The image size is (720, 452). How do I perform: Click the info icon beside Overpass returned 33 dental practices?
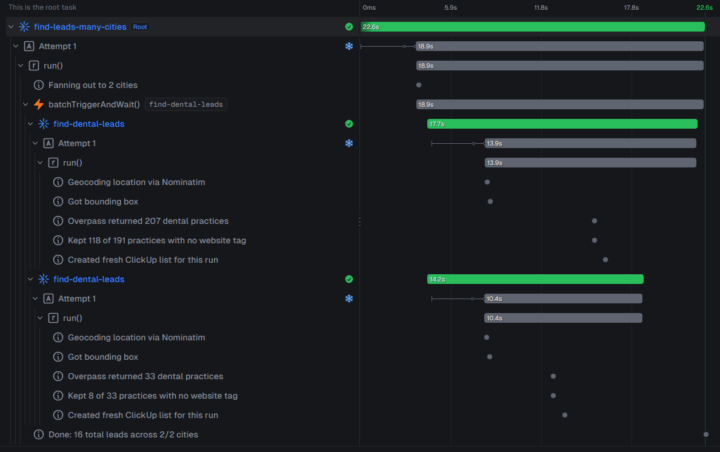(58, 376)
